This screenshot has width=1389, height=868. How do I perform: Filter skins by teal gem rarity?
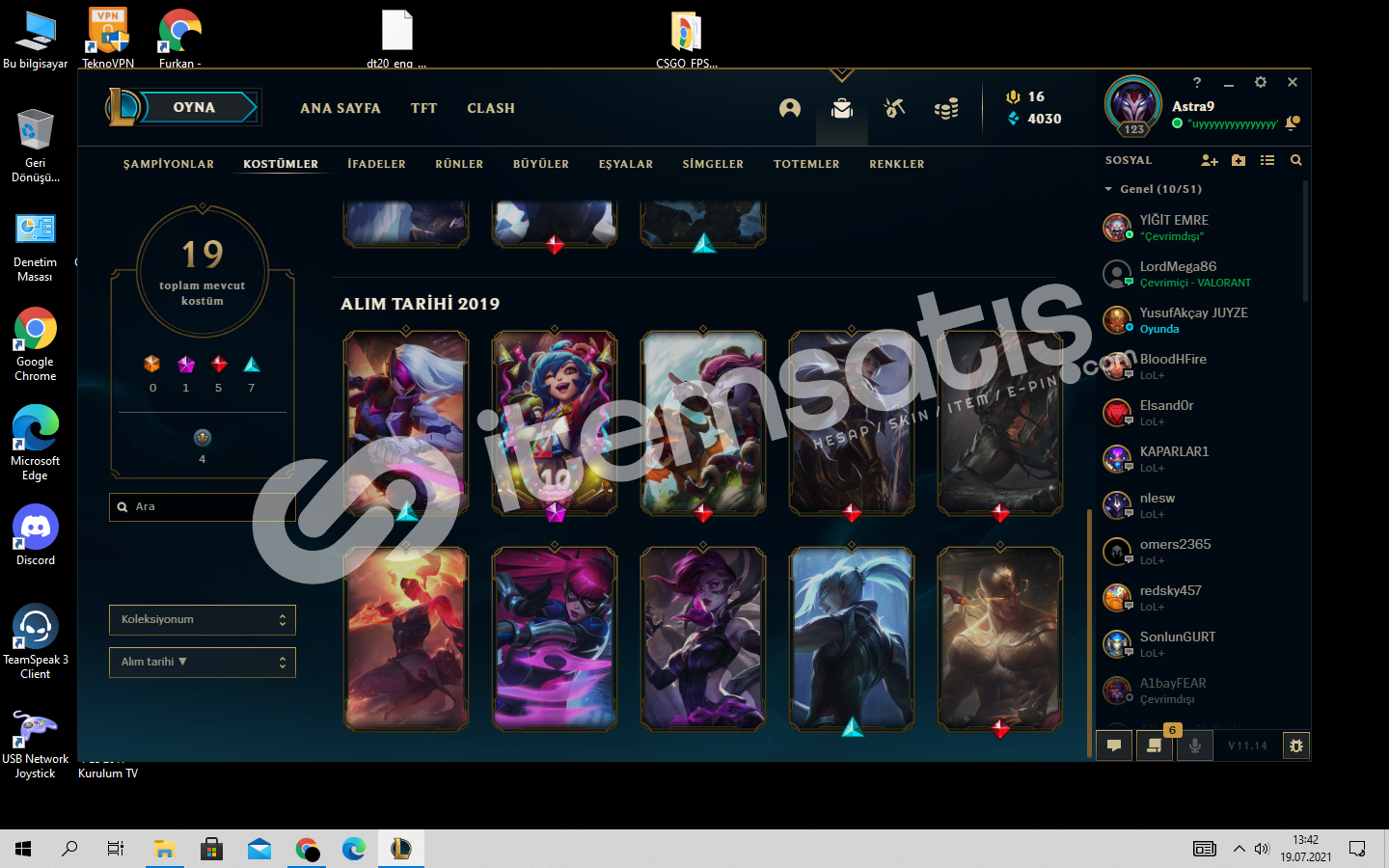(252, 364)
